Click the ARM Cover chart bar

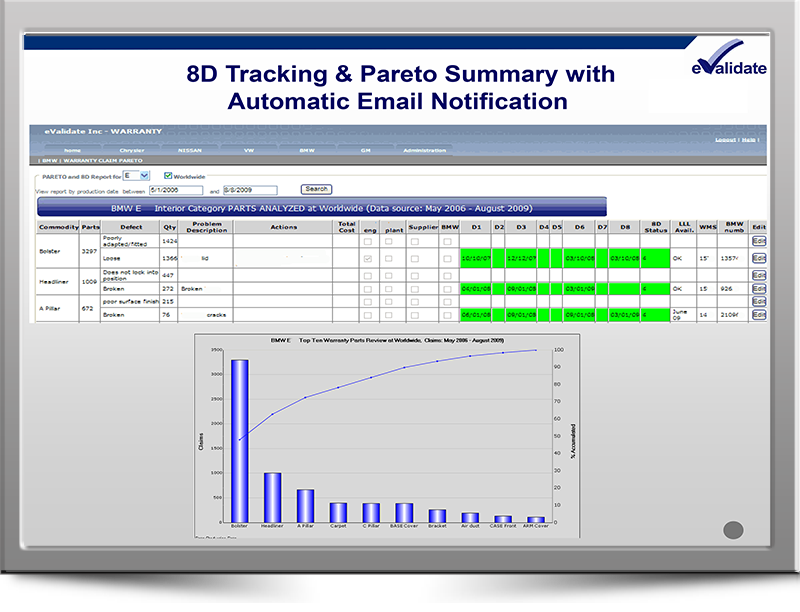pyautogui.click(x=536, y=520)
